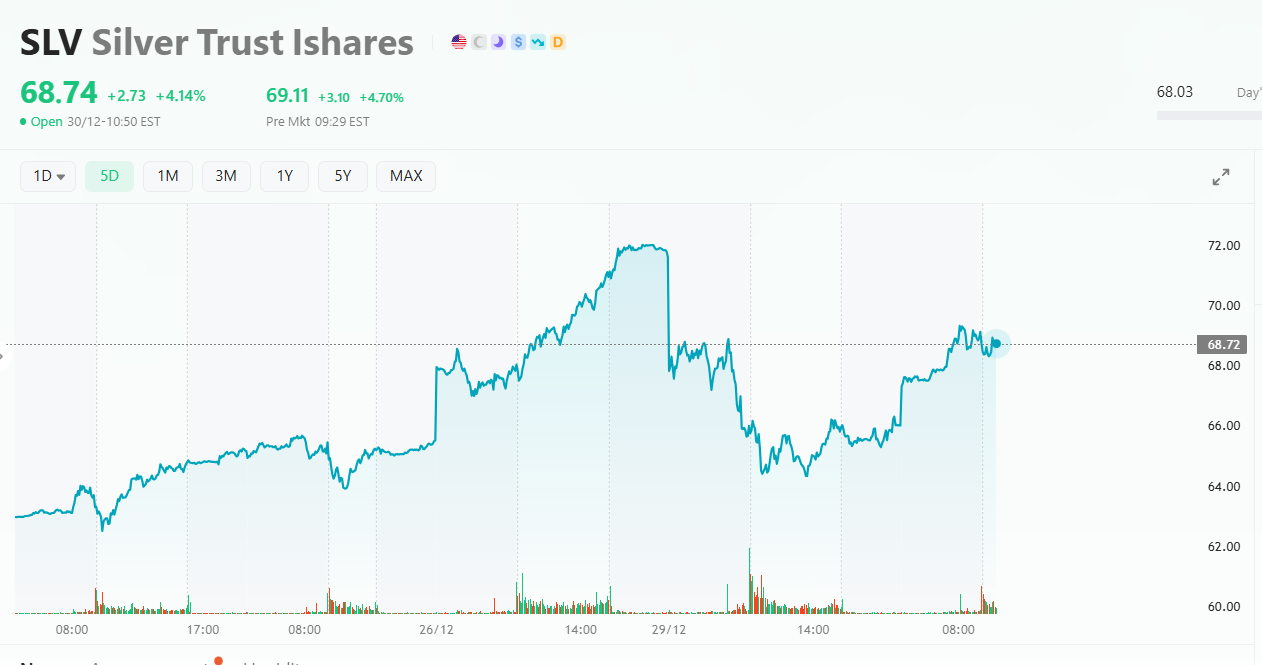This screenshot has height=665, width=1262.
Task: Click the purple moon overnight icon
Action: (x=498, y=42)
